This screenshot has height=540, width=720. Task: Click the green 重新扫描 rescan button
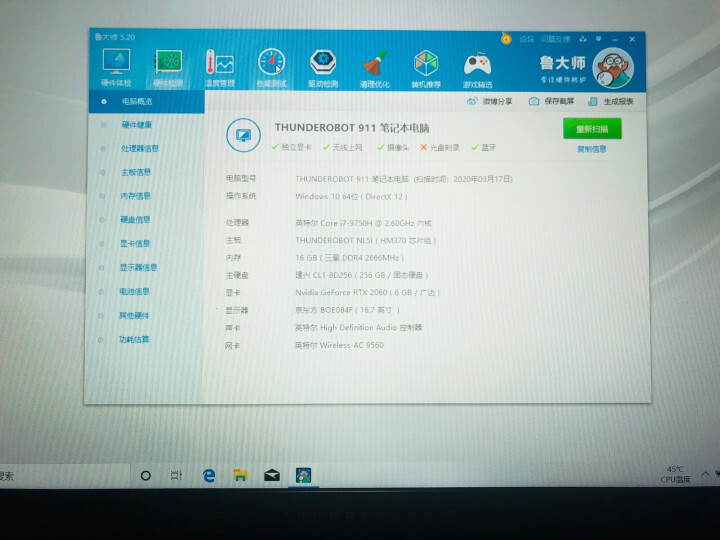[x=592, y=129]
